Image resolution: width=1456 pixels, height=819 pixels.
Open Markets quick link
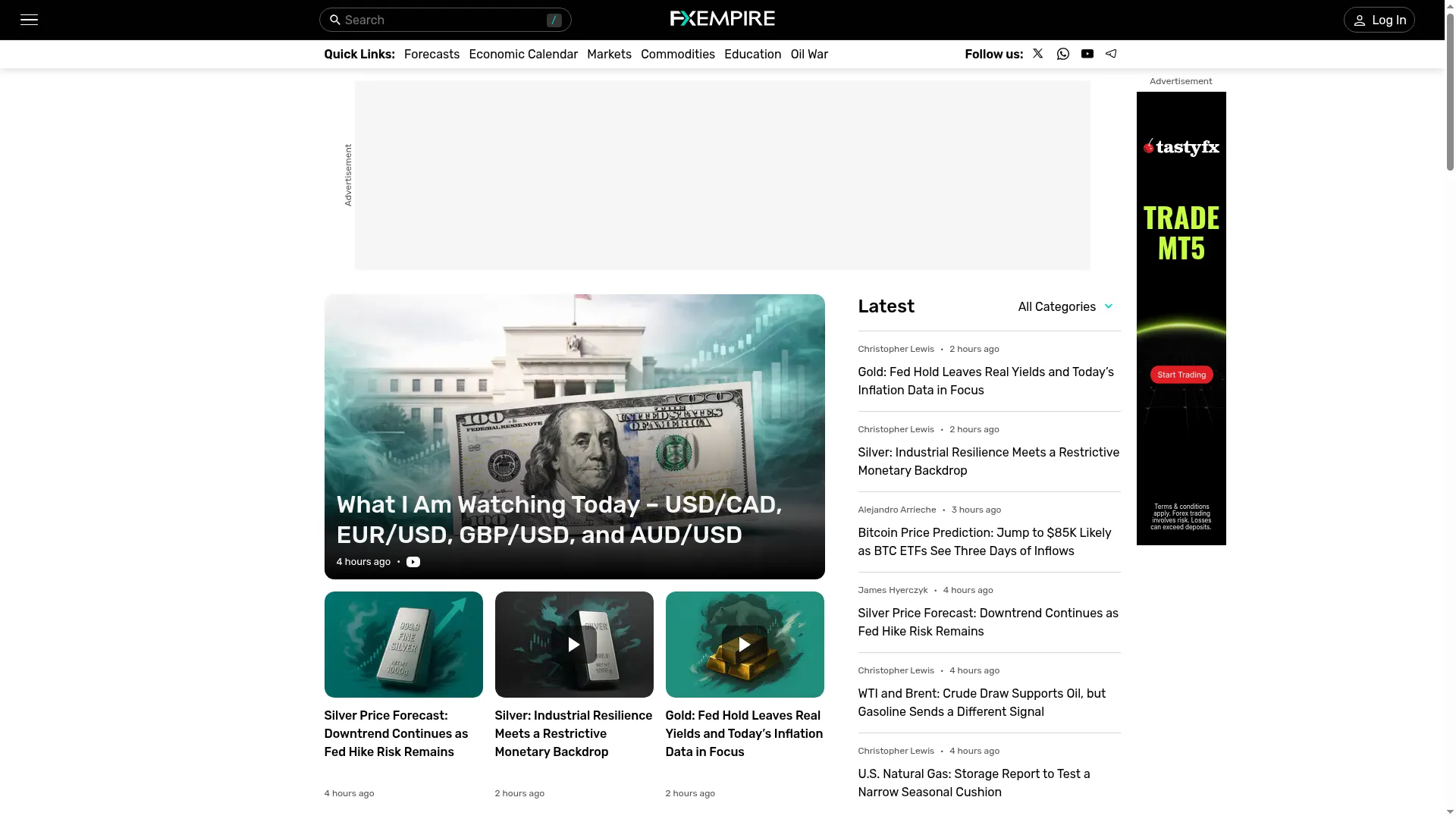[609, 54]
